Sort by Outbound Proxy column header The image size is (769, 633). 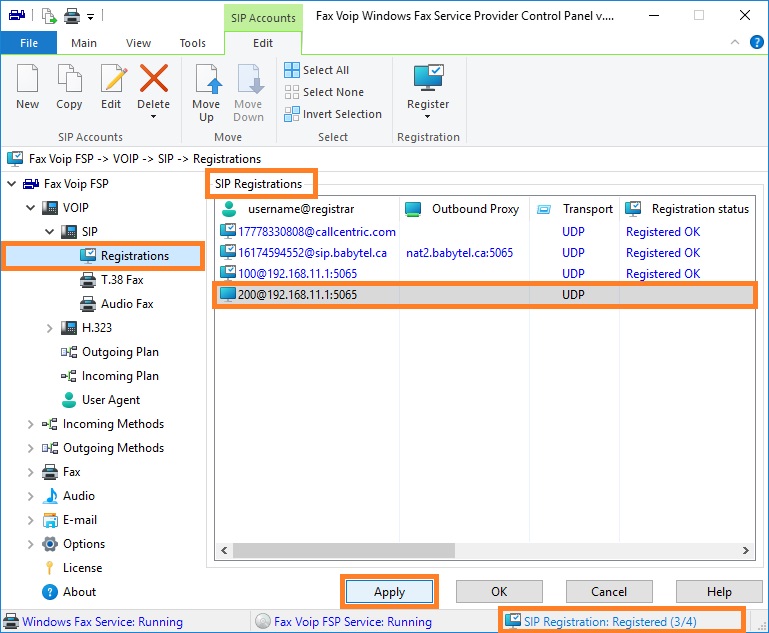point(464,209)
